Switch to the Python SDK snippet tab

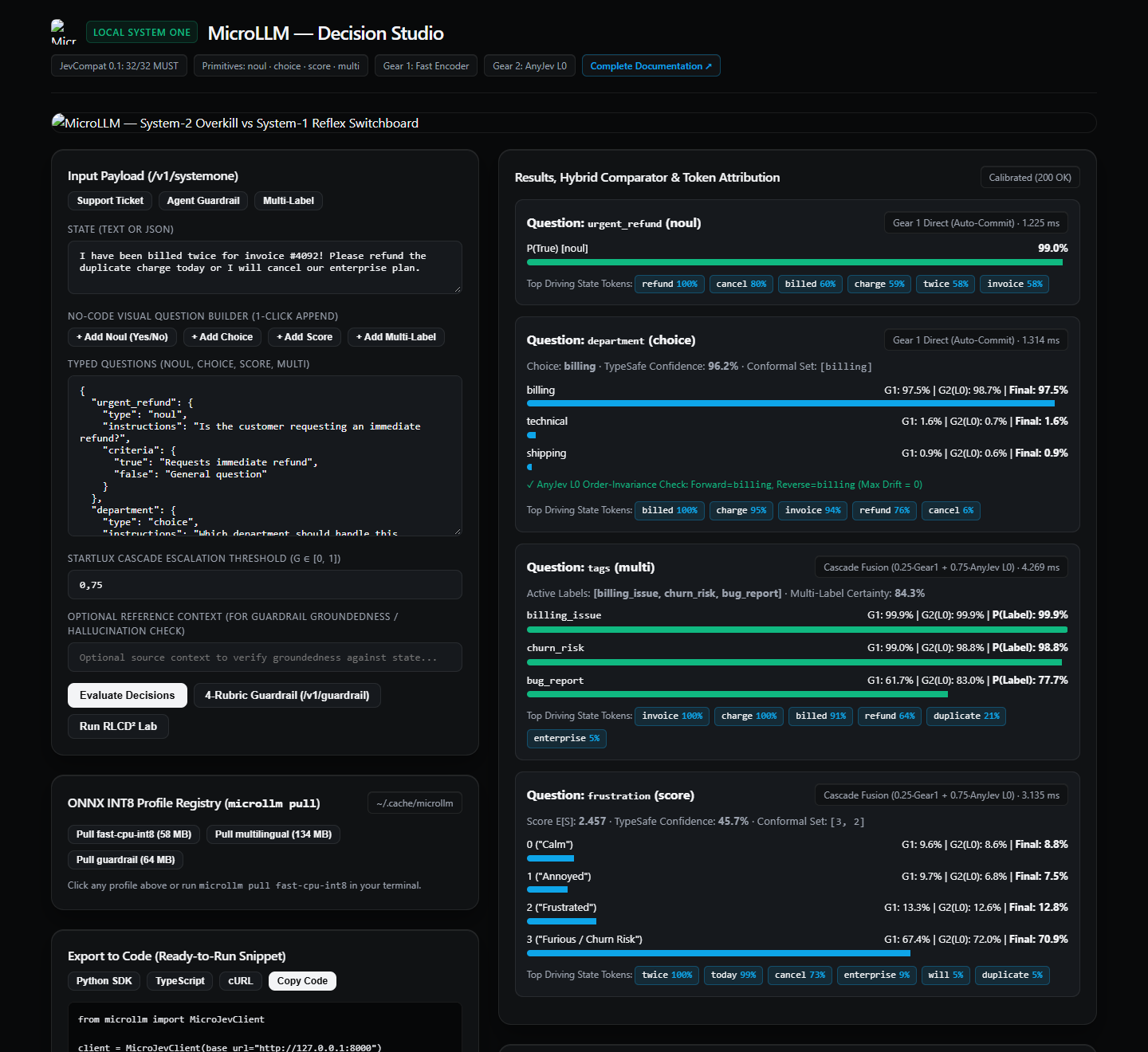pyautogui.click(x=104, y=981)
